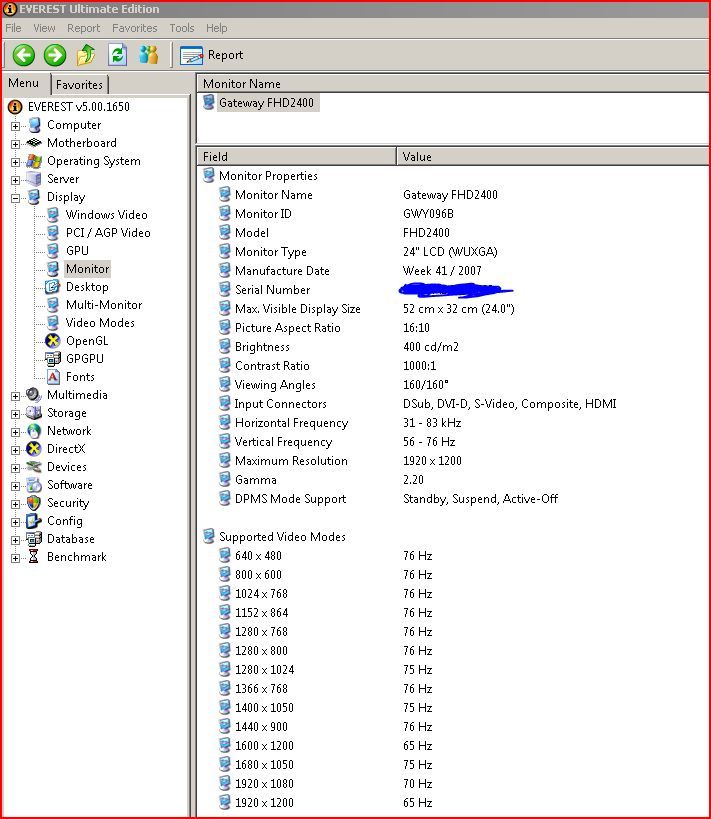Switch to the Favorites tab
Screen dimensions: 711x819
pos(79,85)
